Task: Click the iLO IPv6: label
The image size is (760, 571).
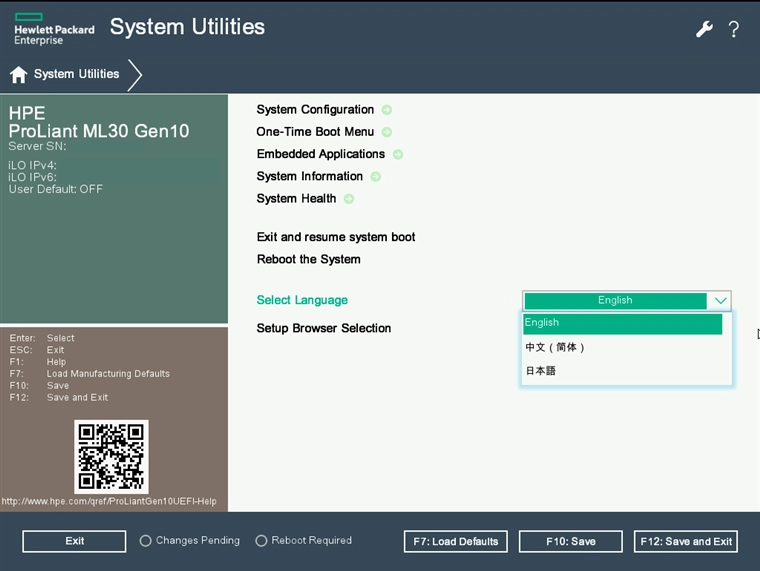Action: point(32,177)
